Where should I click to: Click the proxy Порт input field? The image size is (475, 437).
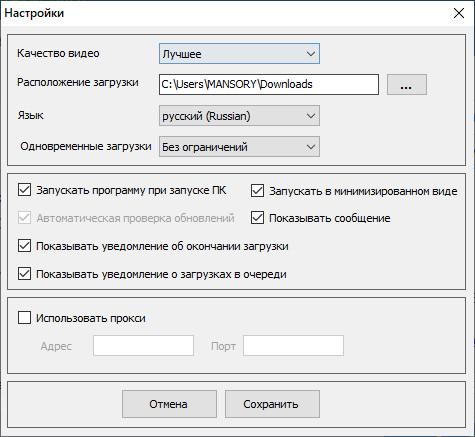pos(293,346)
